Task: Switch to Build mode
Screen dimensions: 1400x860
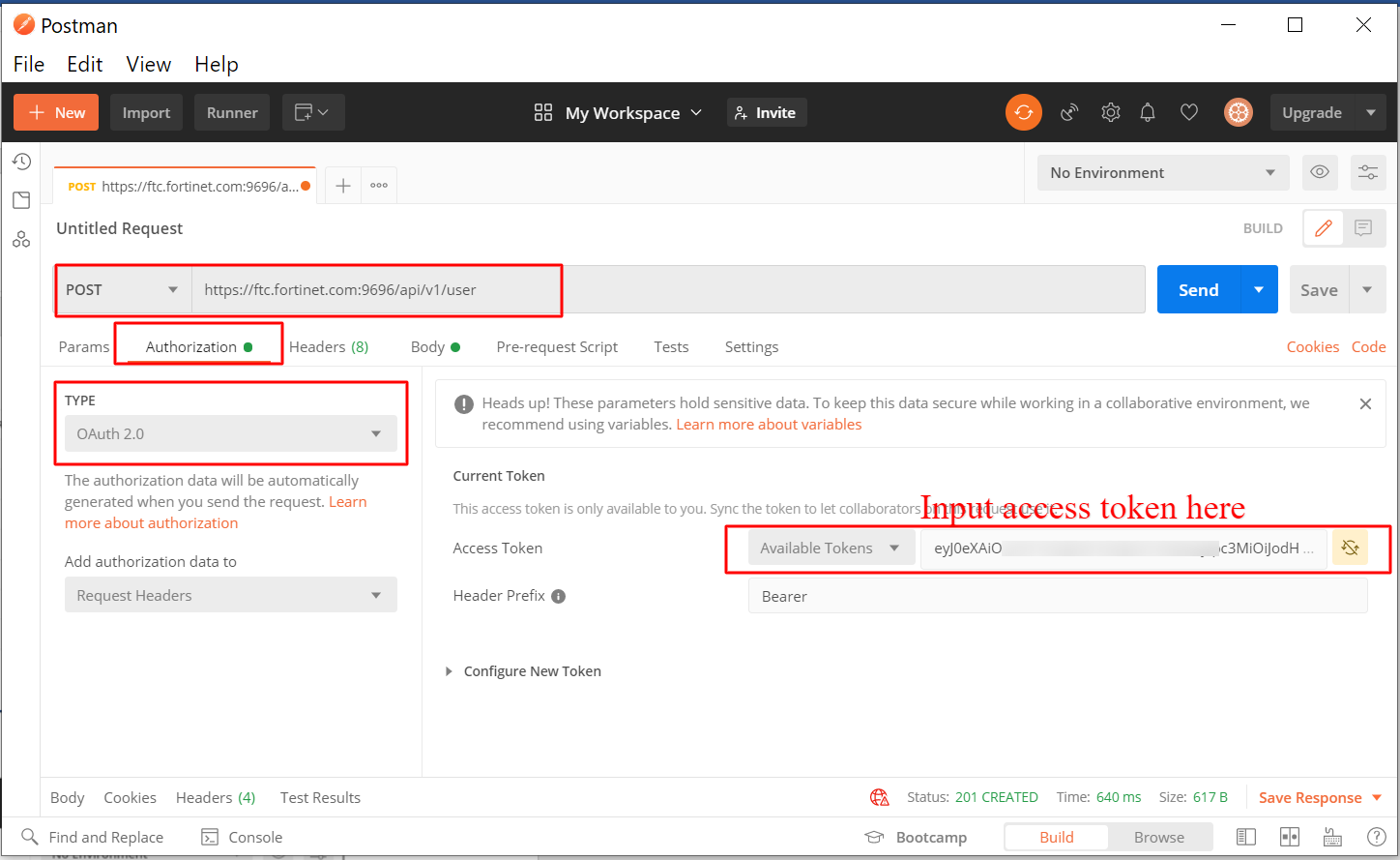Action: [1056, 837]
